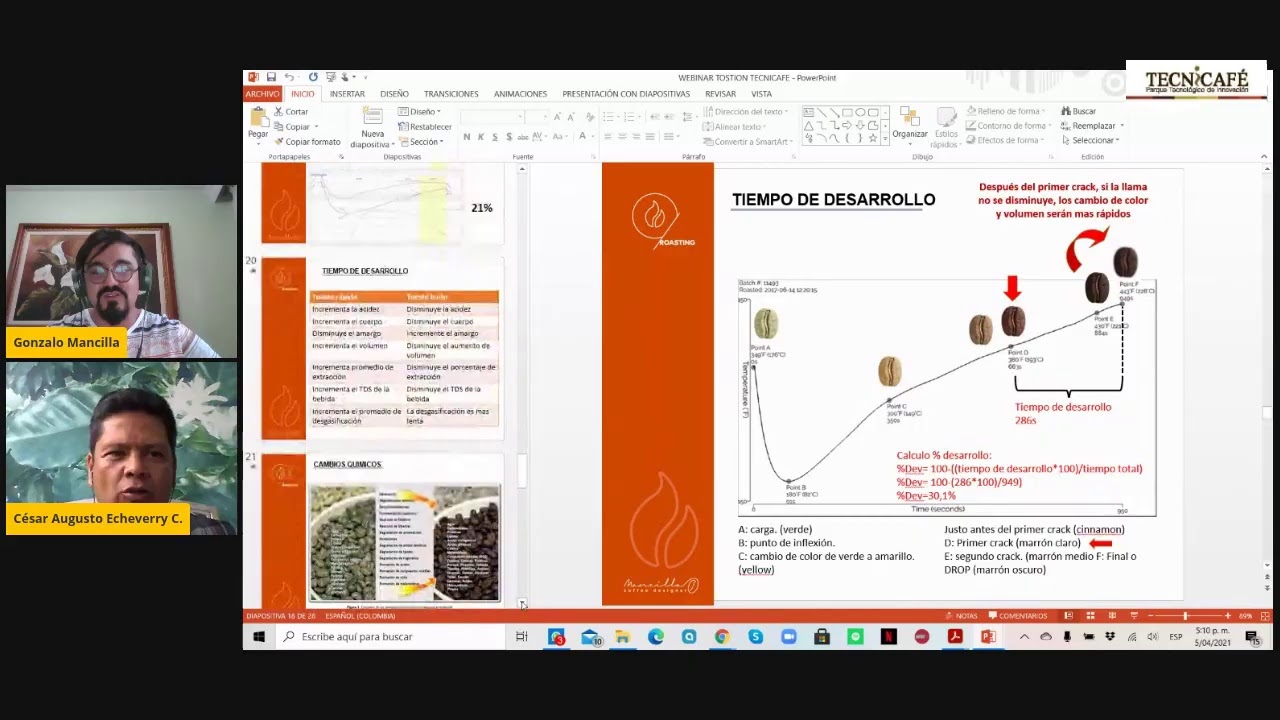
Task: Pick the oval shape in shapes gallery
Action: [x=860, y=112]
